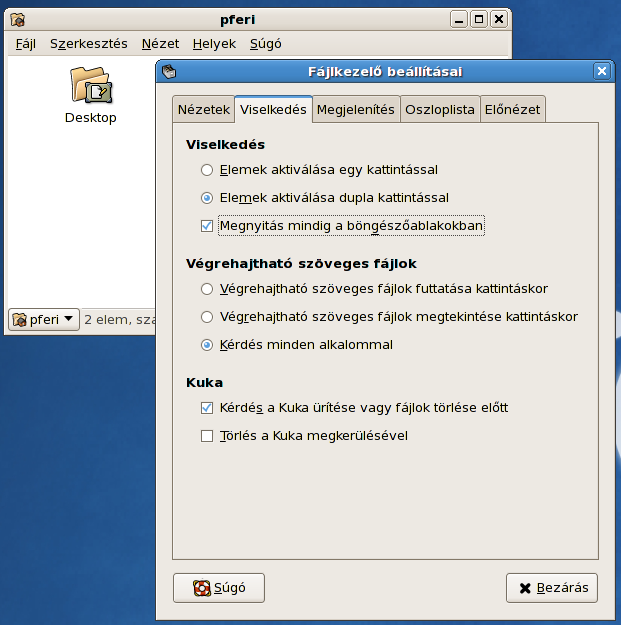
Task: Click the Fájlkezelő beállításai dialog title icon
Action: [x=169, y=71]
